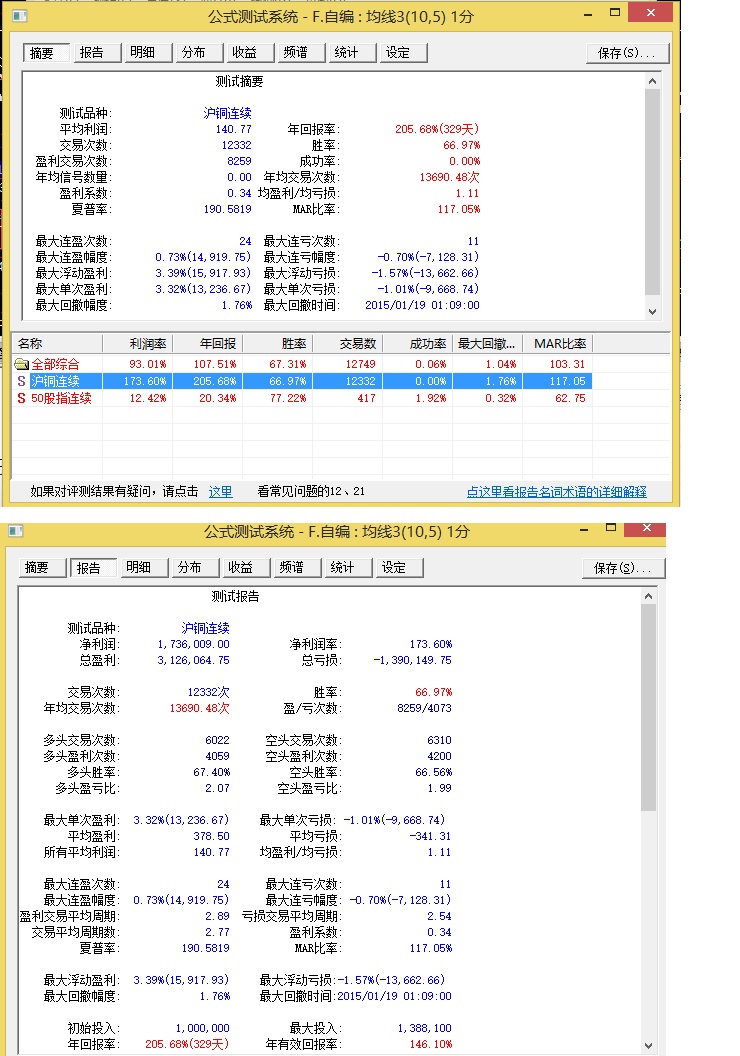Select 沪铜连续 row in results list
This screenshot has width=740, height=1056.
[x=303, y=381]
